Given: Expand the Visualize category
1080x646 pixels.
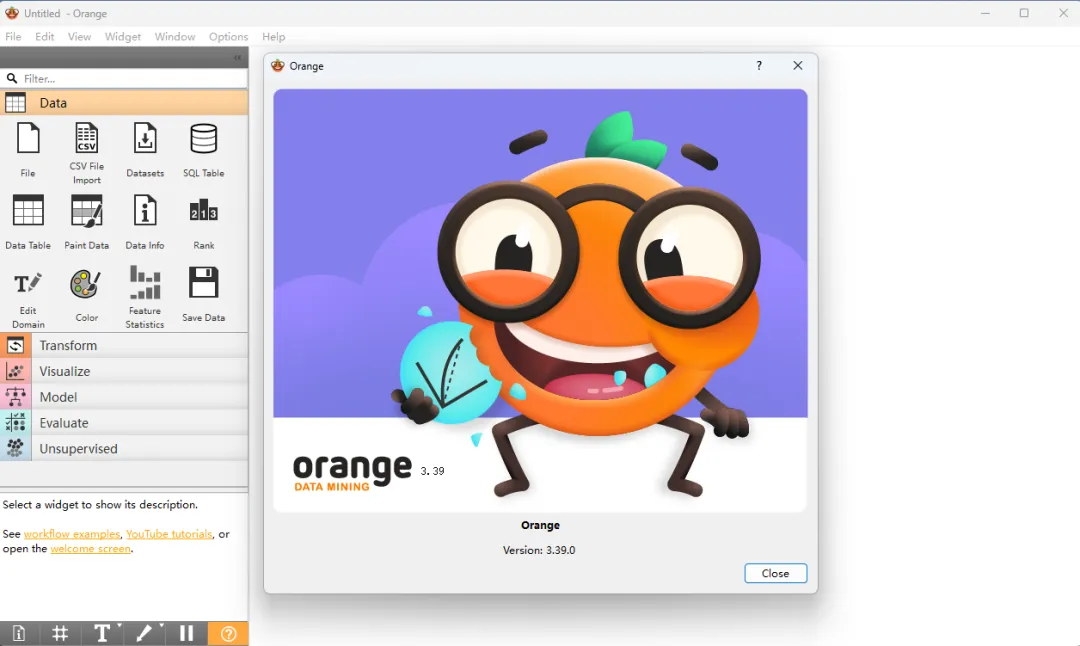Looking at the screenshot, I should coord(124,371).
